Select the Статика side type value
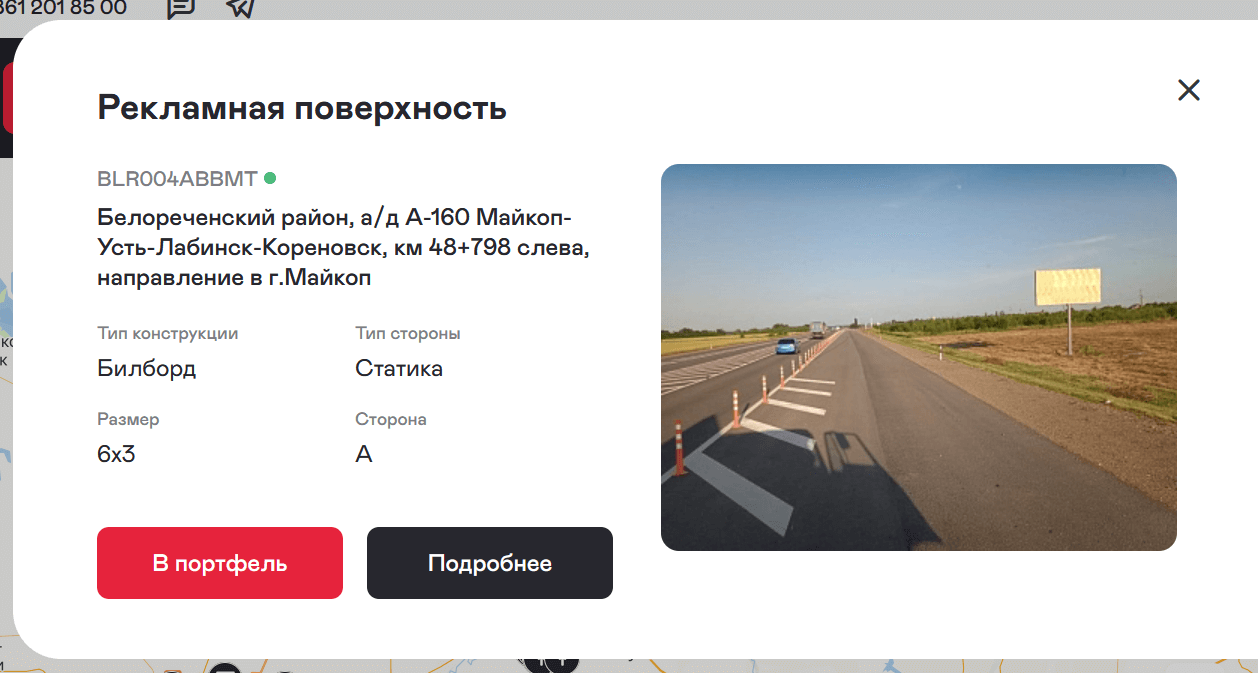Screen dimensions: 1258x673 click(399, 368)
